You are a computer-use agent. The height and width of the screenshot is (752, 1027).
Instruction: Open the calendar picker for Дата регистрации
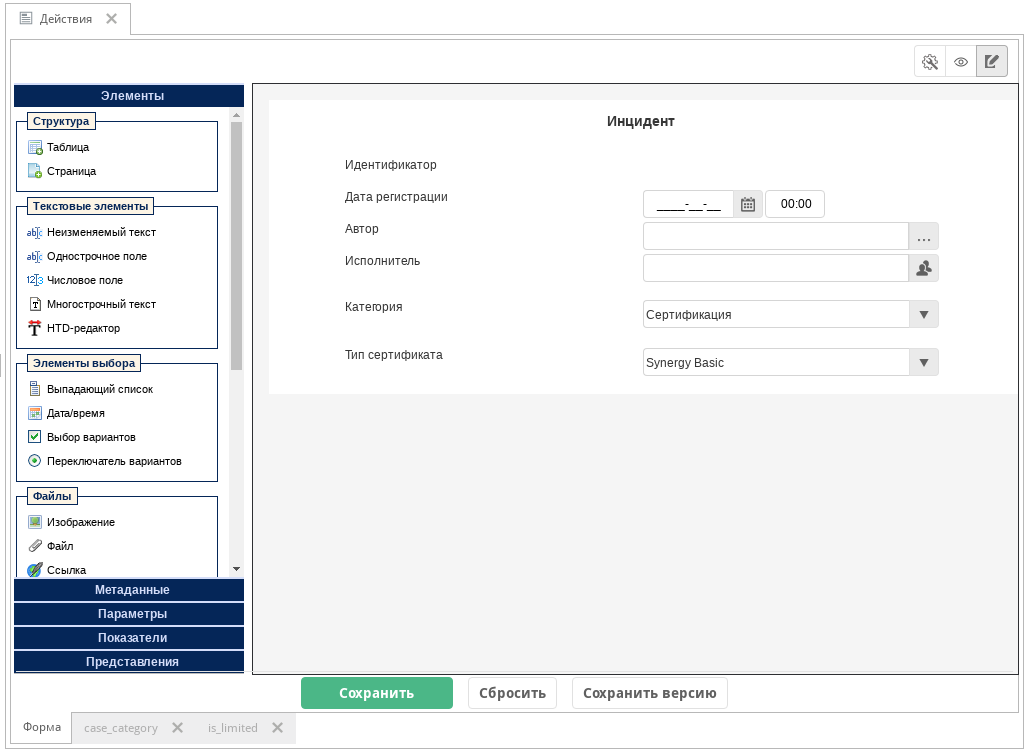pyautogui.click(x=747, y=204)
